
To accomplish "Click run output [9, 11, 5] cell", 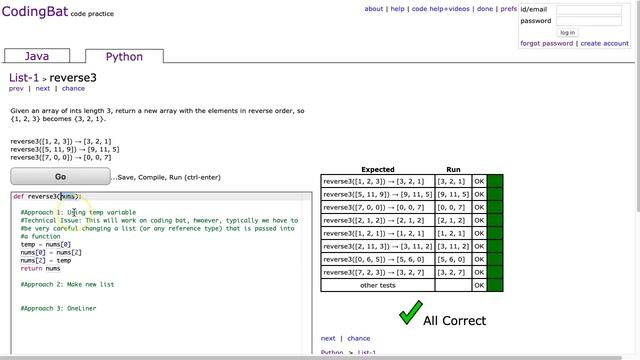I will [453, 194].
